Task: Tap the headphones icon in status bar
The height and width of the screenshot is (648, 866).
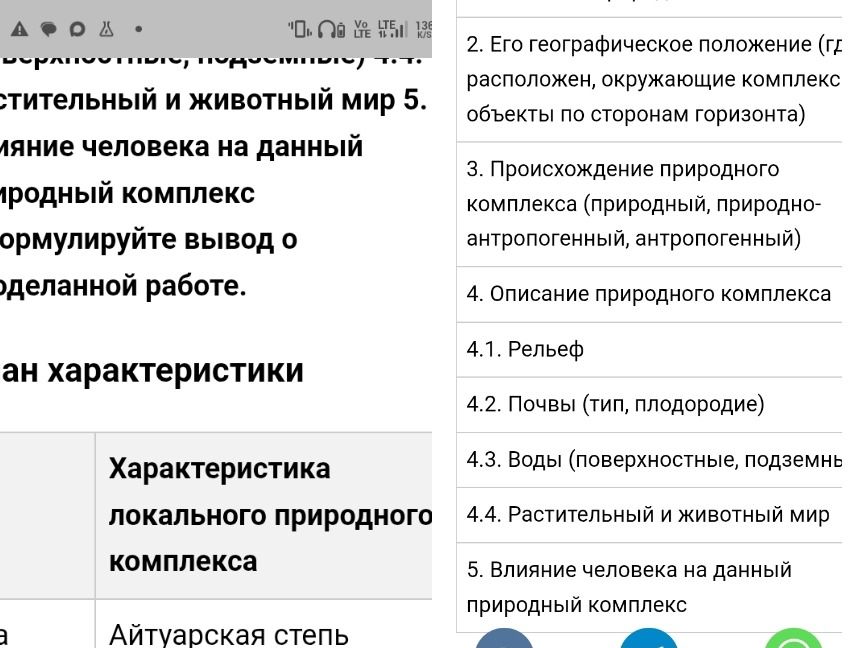Action: coord(328,29)
